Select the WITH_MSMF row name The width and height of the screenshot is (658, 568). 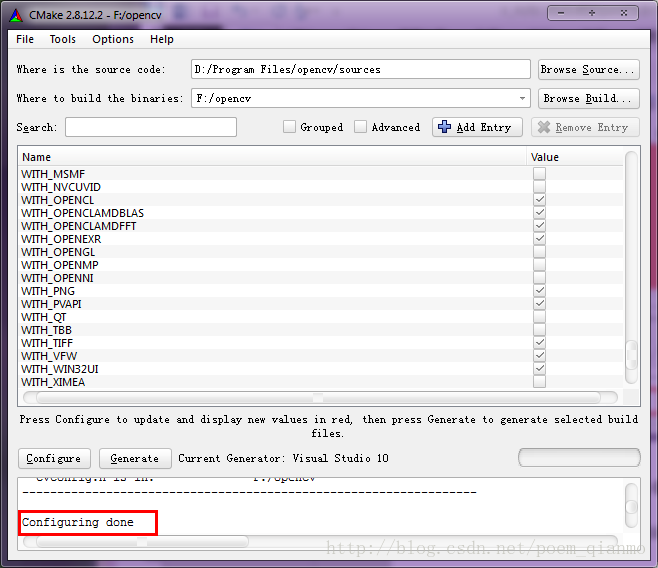(x=53, y=174)
